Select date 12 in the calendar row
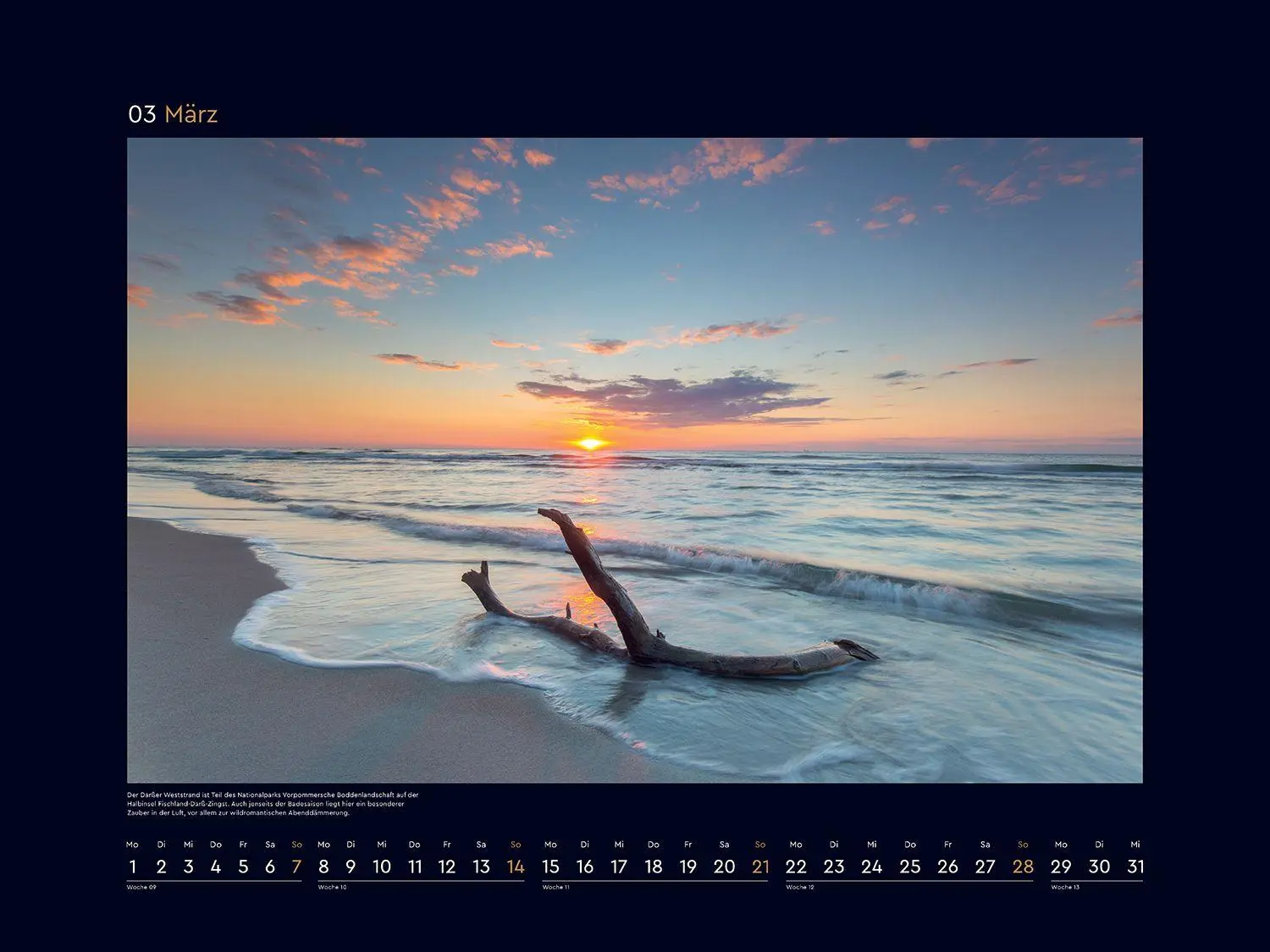This screenshot has height=952, width=1270. coord(447,867)
